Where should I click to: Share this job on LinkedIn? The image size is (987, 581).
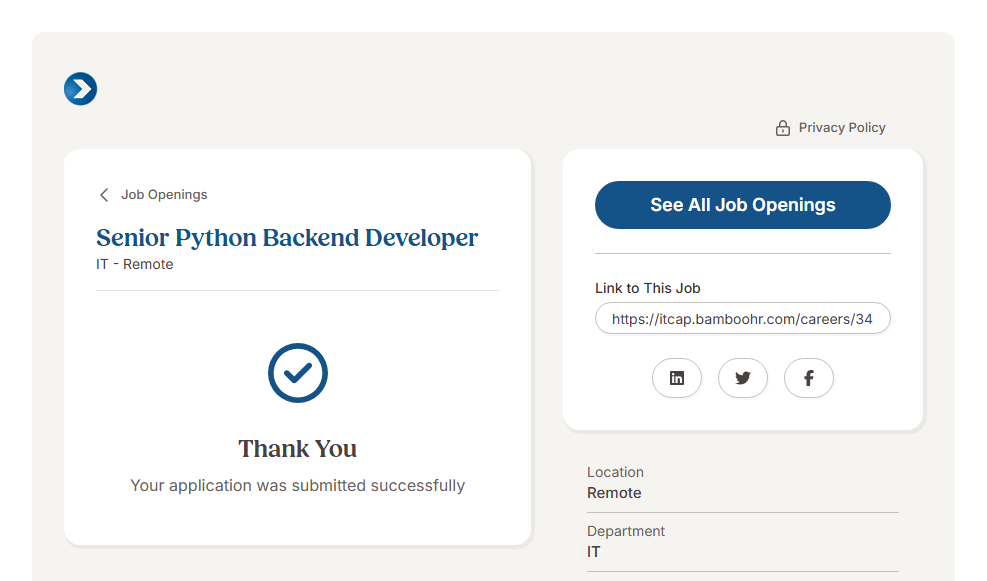677,378
